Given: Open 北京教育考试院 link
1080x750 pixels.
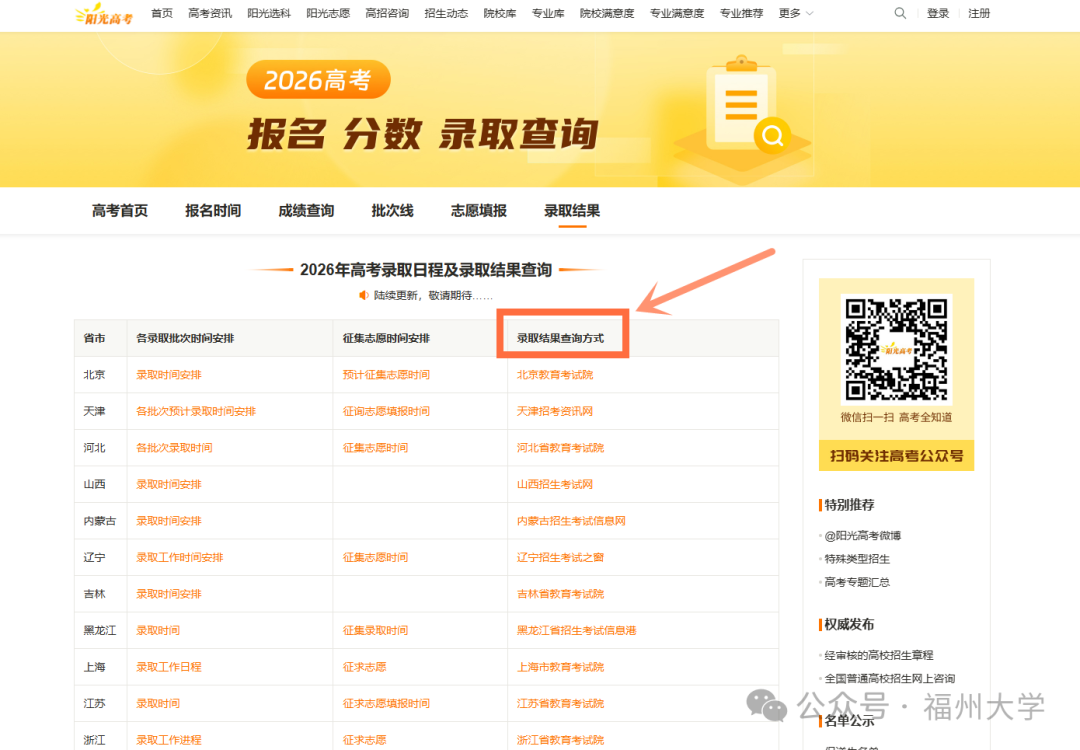Looking at the screenshot, I should coord(555,375).
